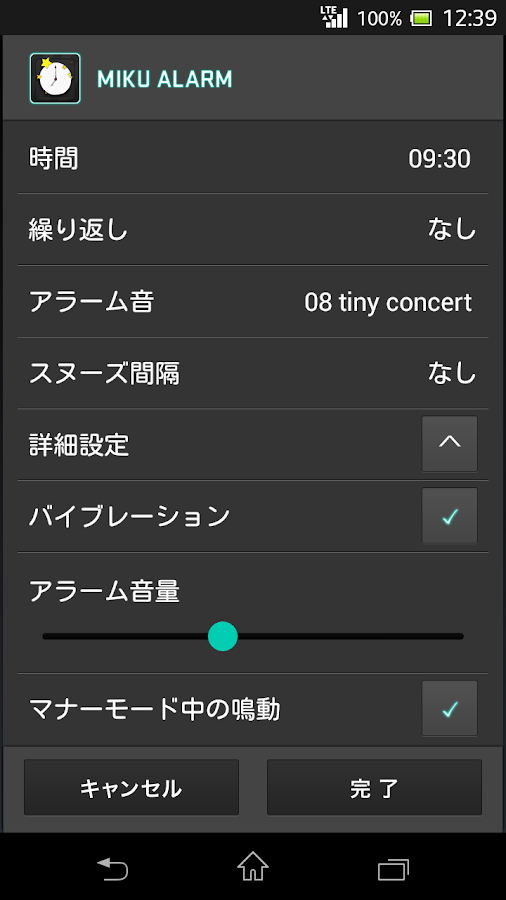Uncheck the バイブレーション vibration checkbox
The width and height of the screenshot is (506, 900).
click(x=450, y=516)
